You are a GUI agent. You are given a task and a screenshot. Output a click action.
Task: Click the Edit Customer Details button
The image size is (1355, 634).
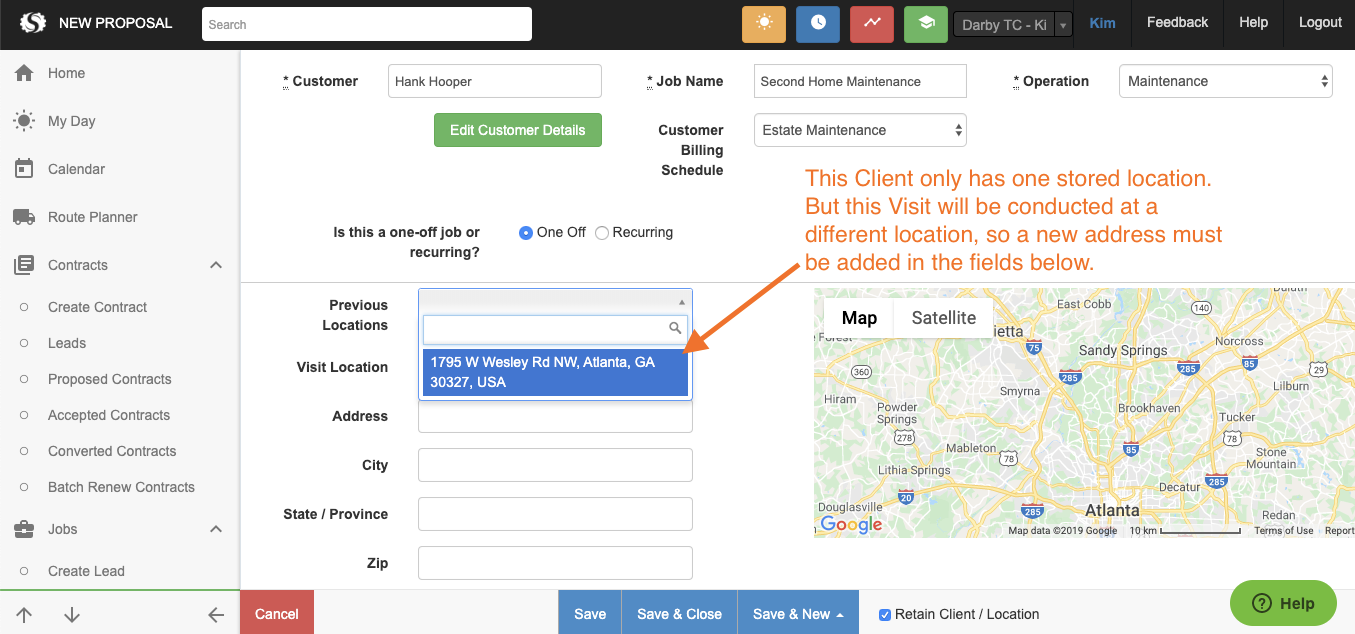click(x=517, y=130)
